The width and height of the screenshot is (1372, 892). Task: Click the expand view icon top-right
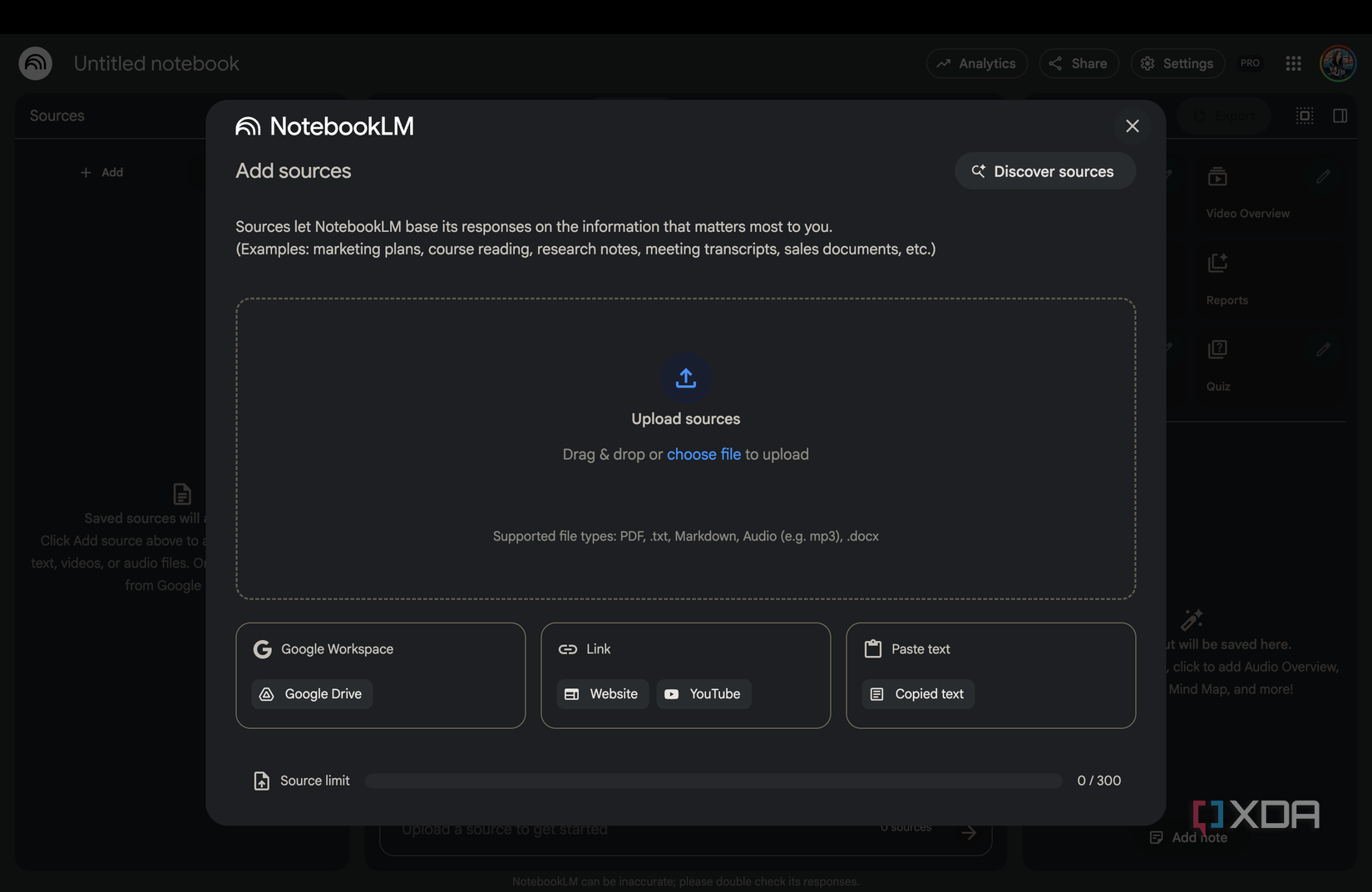1305,116
